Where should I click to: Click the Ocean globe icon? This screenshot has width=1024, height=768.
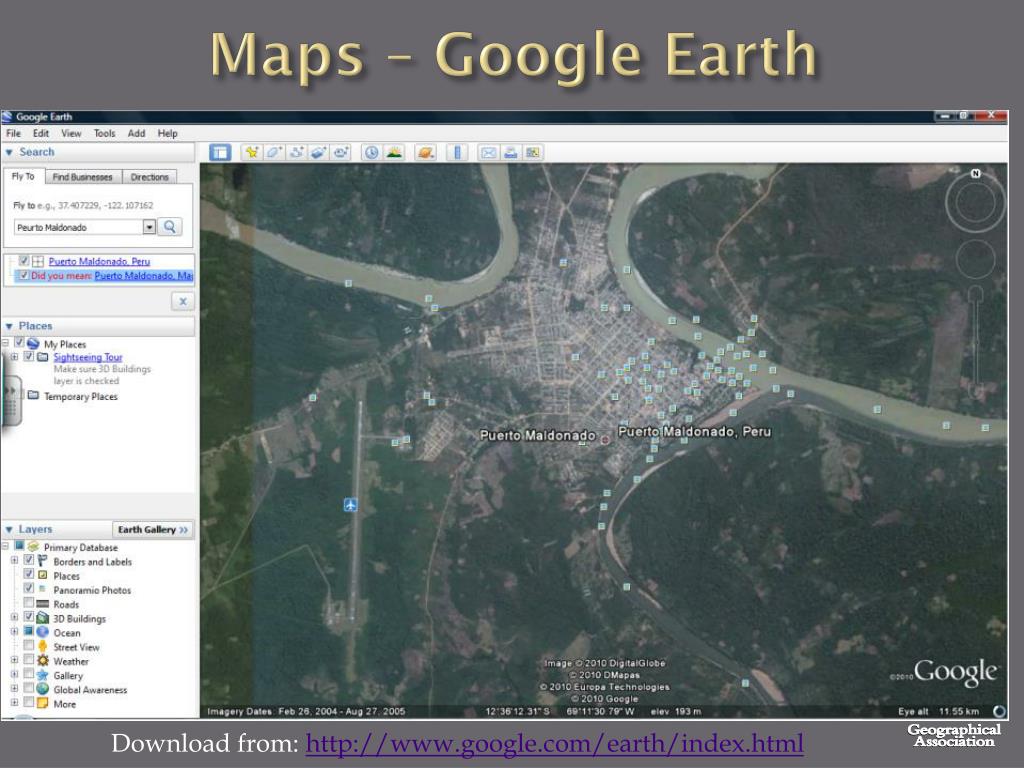click(42, 632)
